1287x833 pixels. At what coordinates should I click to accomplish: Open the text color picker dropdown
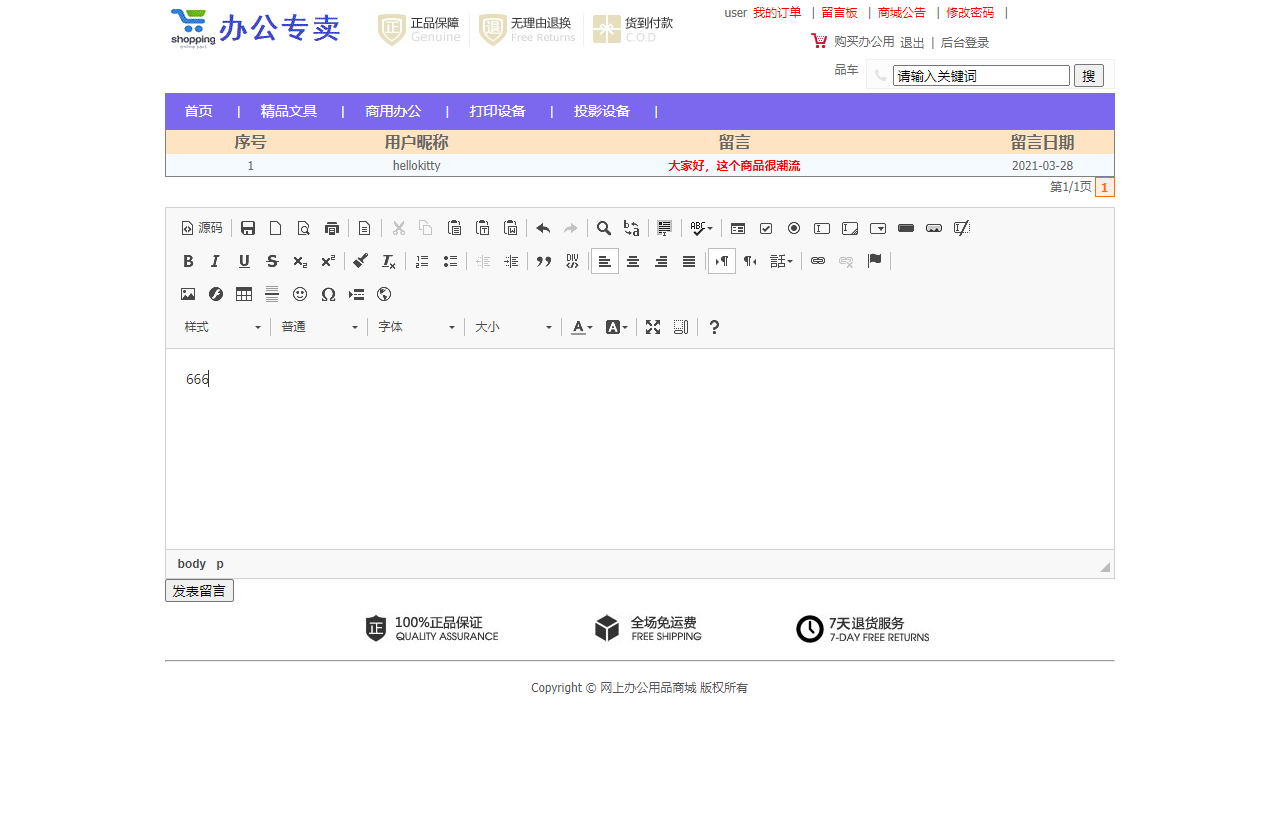[581, 327]
